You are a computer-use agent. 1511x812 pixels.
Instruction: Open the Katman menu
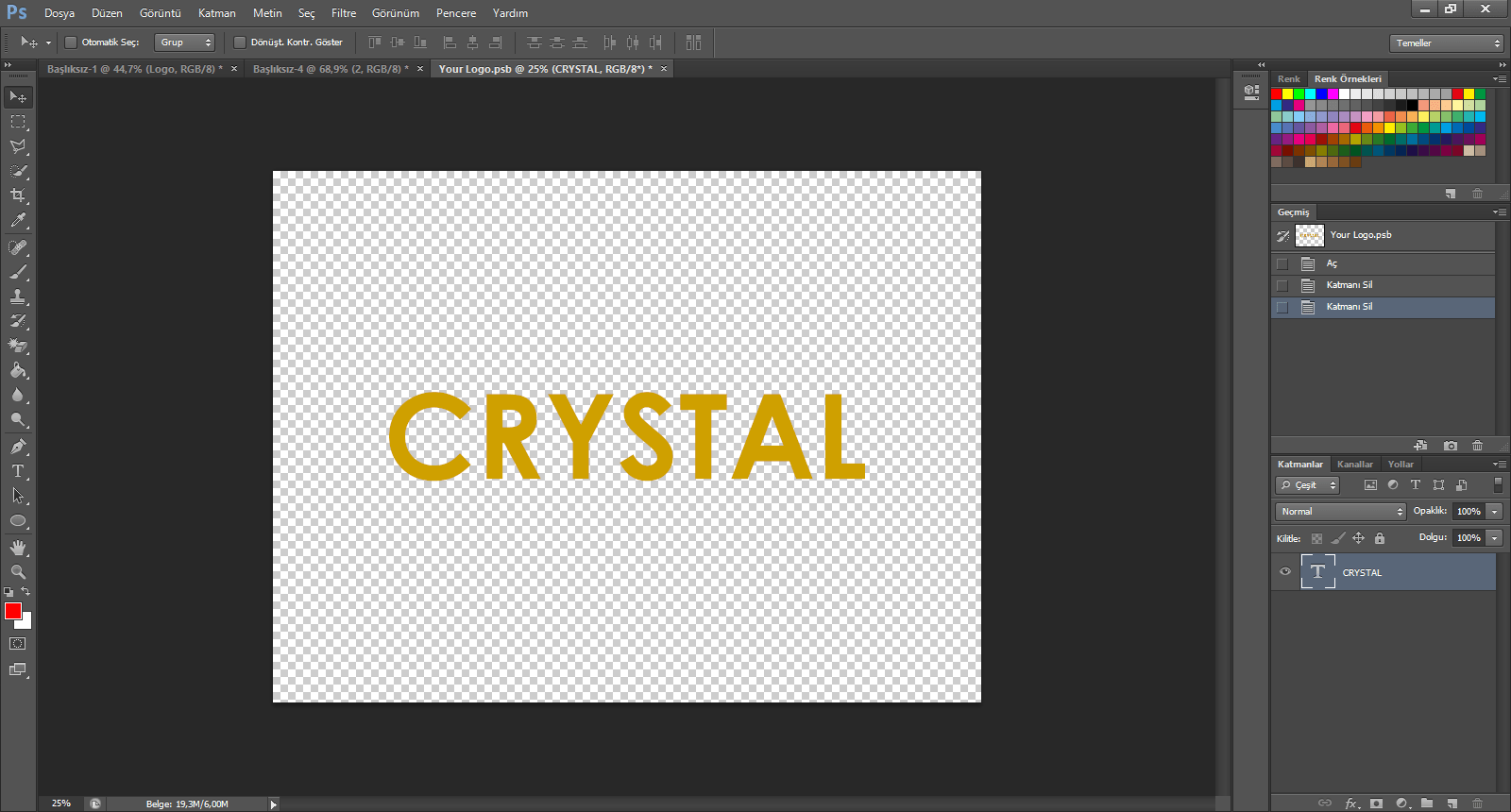coord(217,13)
